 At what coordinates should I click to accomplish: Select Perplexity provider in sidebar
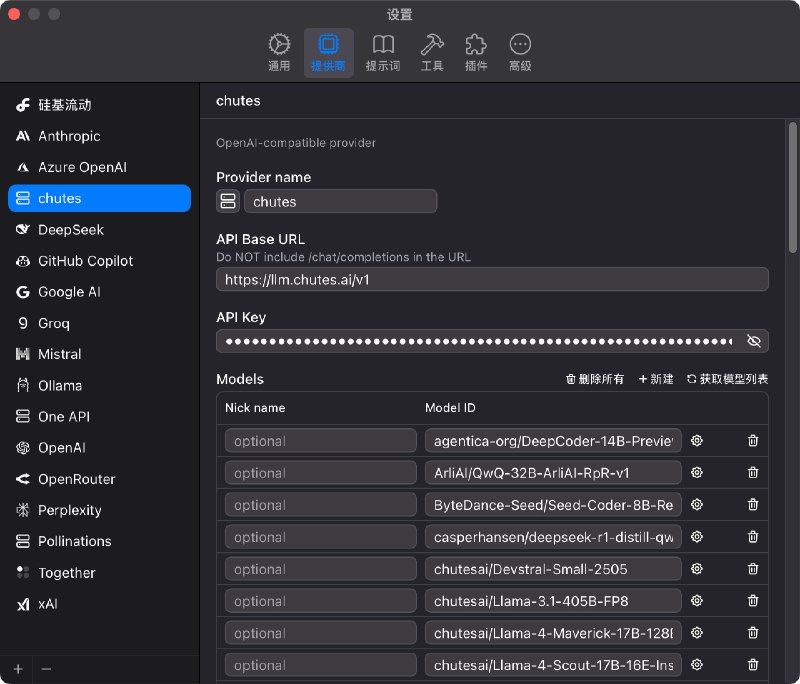click(x=99, y=510)
